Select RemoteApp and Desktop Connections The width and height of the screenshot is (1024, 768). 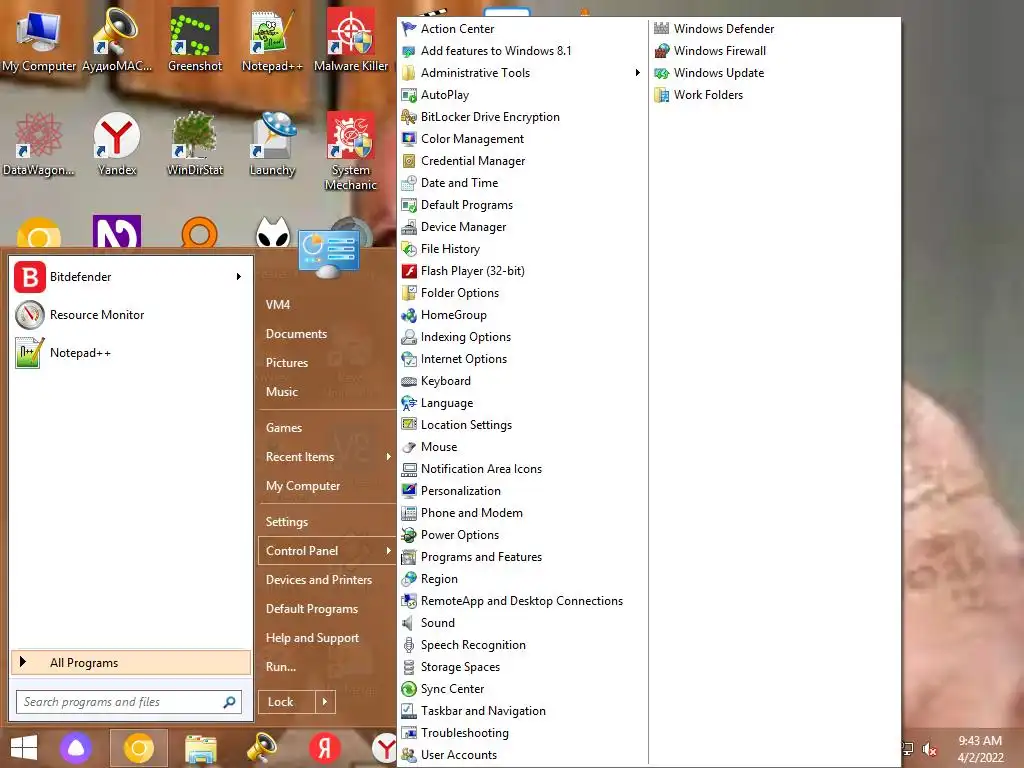click(522, 601)
